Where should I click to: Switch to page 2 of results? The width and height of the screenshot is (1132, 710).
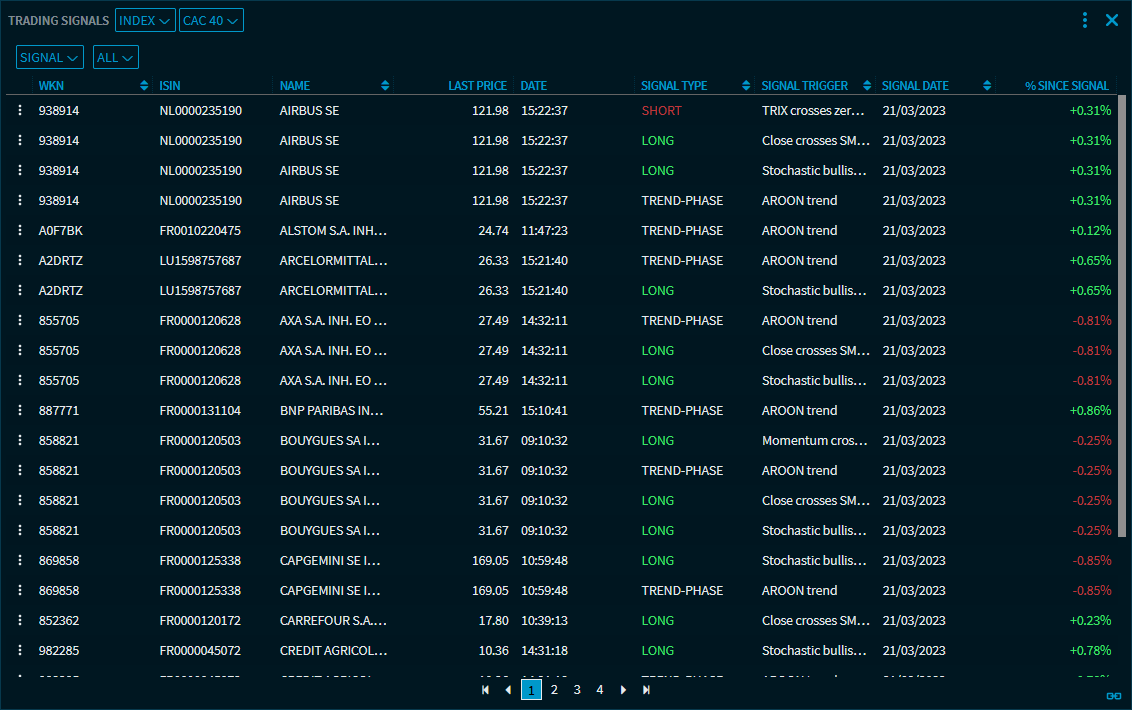(554, 690)
